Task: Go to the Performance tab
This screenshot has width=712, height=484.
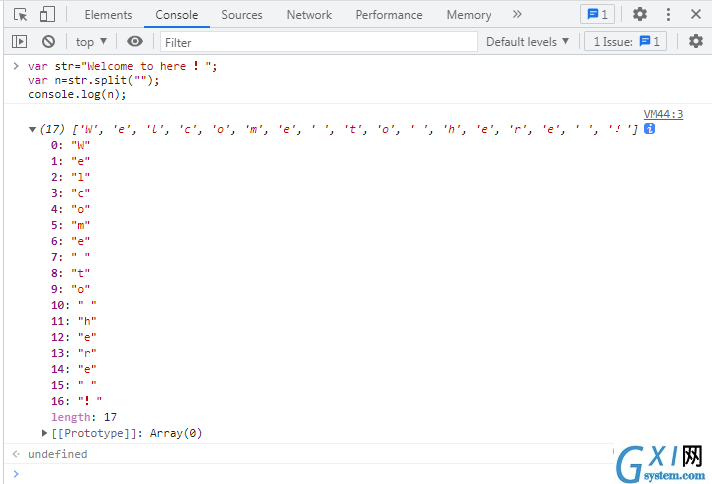Action: point(389,15)
